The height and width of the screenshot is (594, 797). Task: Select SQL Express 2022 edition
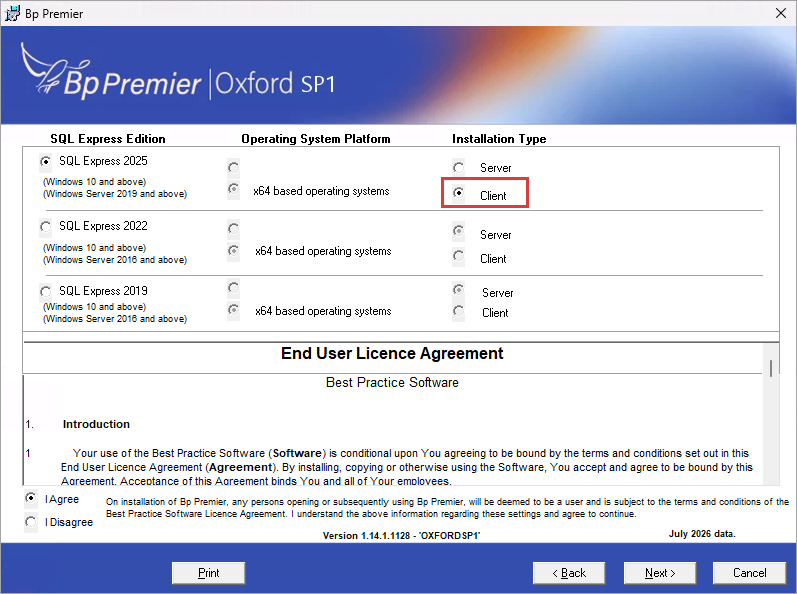pos(46,227)
